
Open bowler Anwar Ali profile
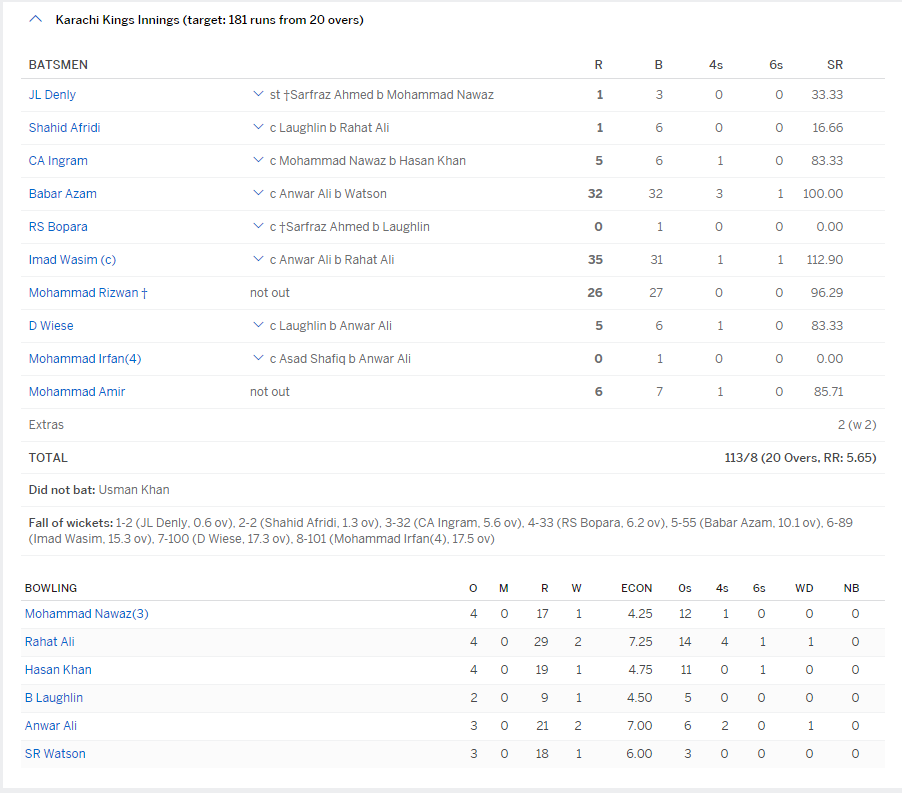coord(51,726)
